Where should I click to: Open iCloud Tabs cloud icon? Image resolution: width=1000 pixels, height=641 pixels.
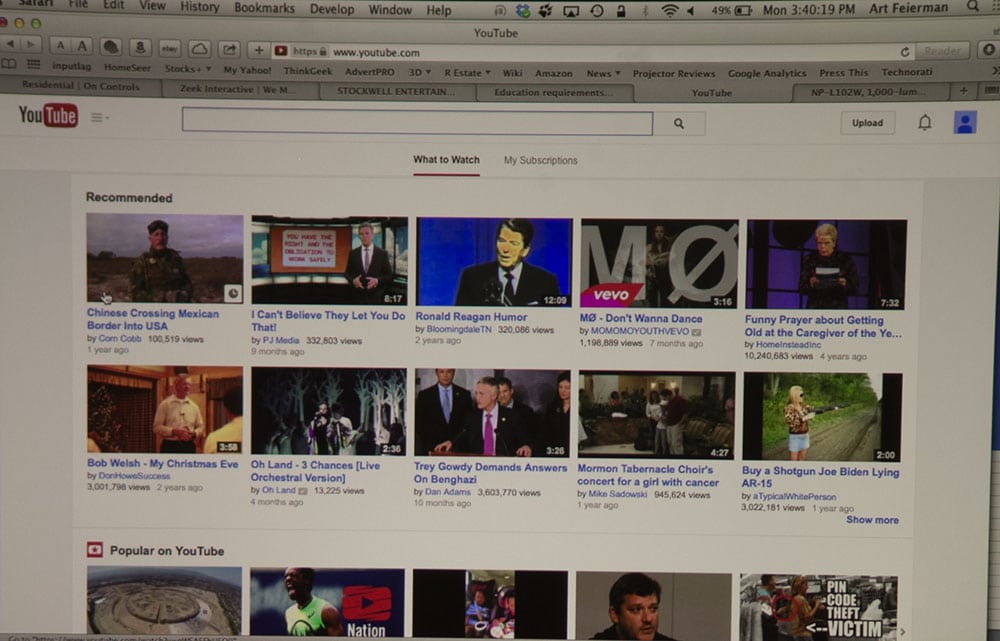click(200, 48)
